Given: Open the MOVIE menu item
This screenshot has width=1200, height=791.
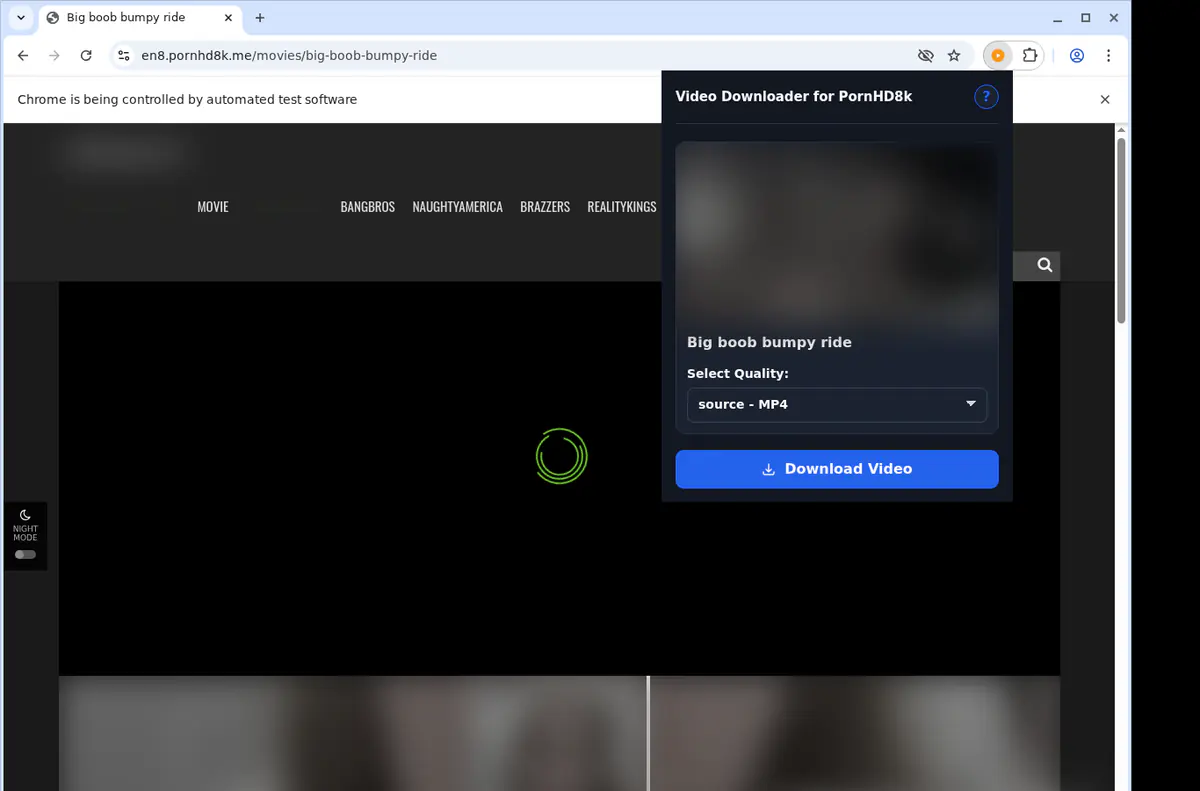Looking at the screenshot, I should click(x=213, y=207).
